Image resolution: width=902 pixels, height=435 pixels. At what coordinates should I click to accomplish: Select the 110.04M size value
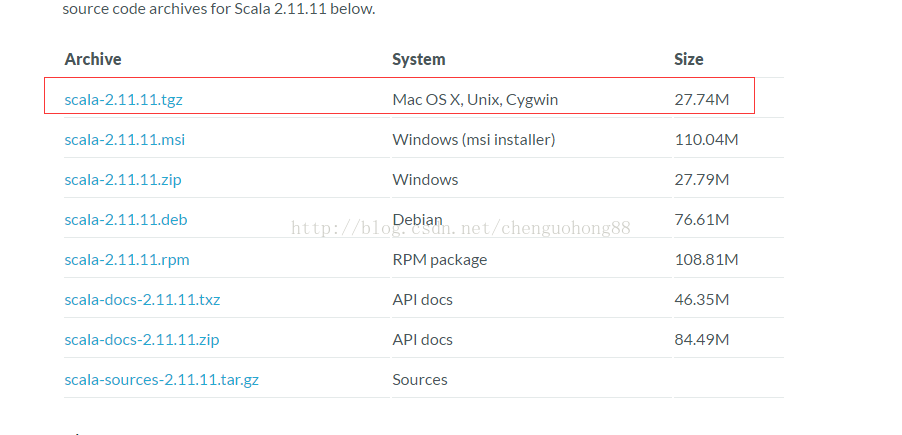(706, 140)
